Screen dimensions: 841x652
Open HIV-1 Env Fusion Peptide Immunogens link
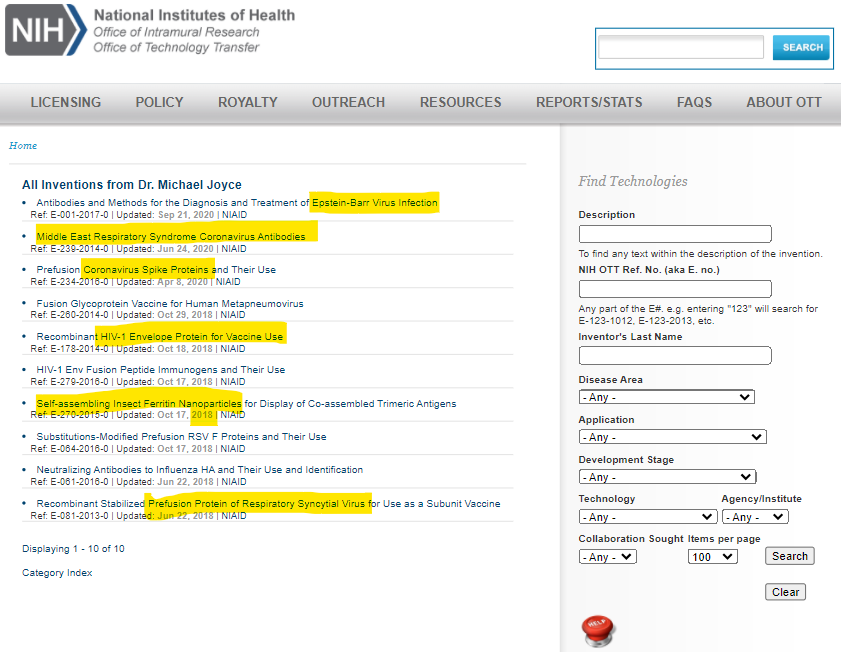pos(161,370)
